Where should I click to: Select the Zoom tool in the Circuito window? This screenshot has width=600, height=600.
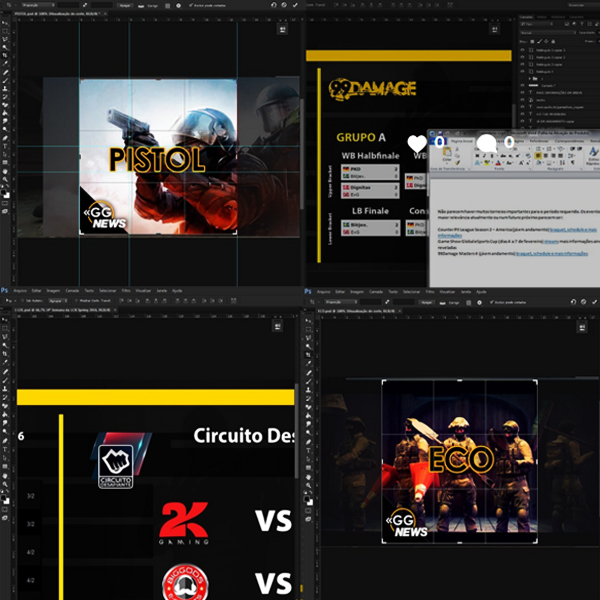click(x=5, y=484)
